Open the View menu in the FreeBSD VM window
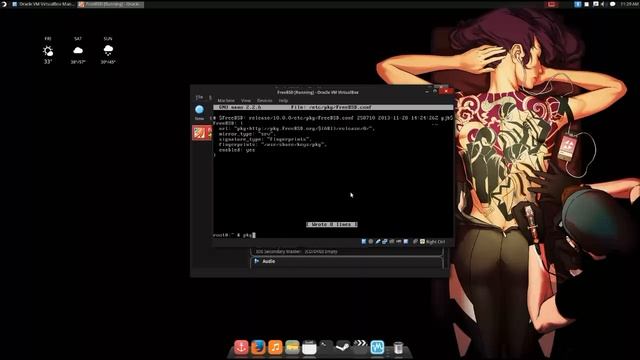Image resolution: width=640 pixels, height=360 pixels. tap(246, 100)
